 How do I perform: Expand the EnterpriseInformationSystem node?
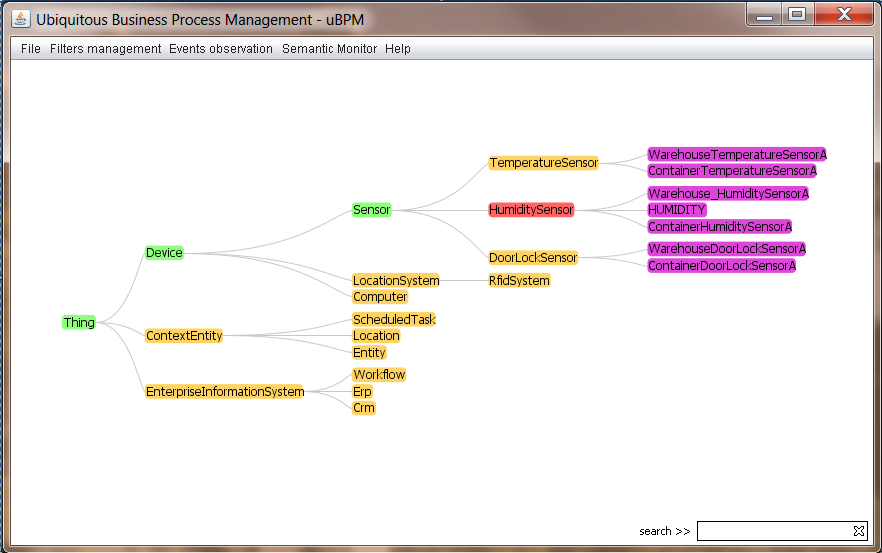[x=225, y=392]
